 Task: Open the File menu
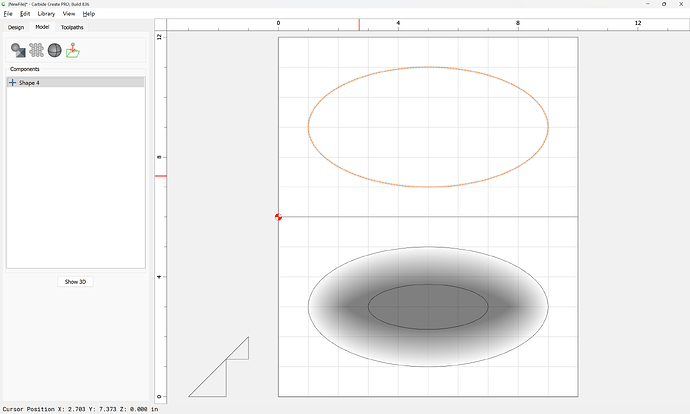8,14
